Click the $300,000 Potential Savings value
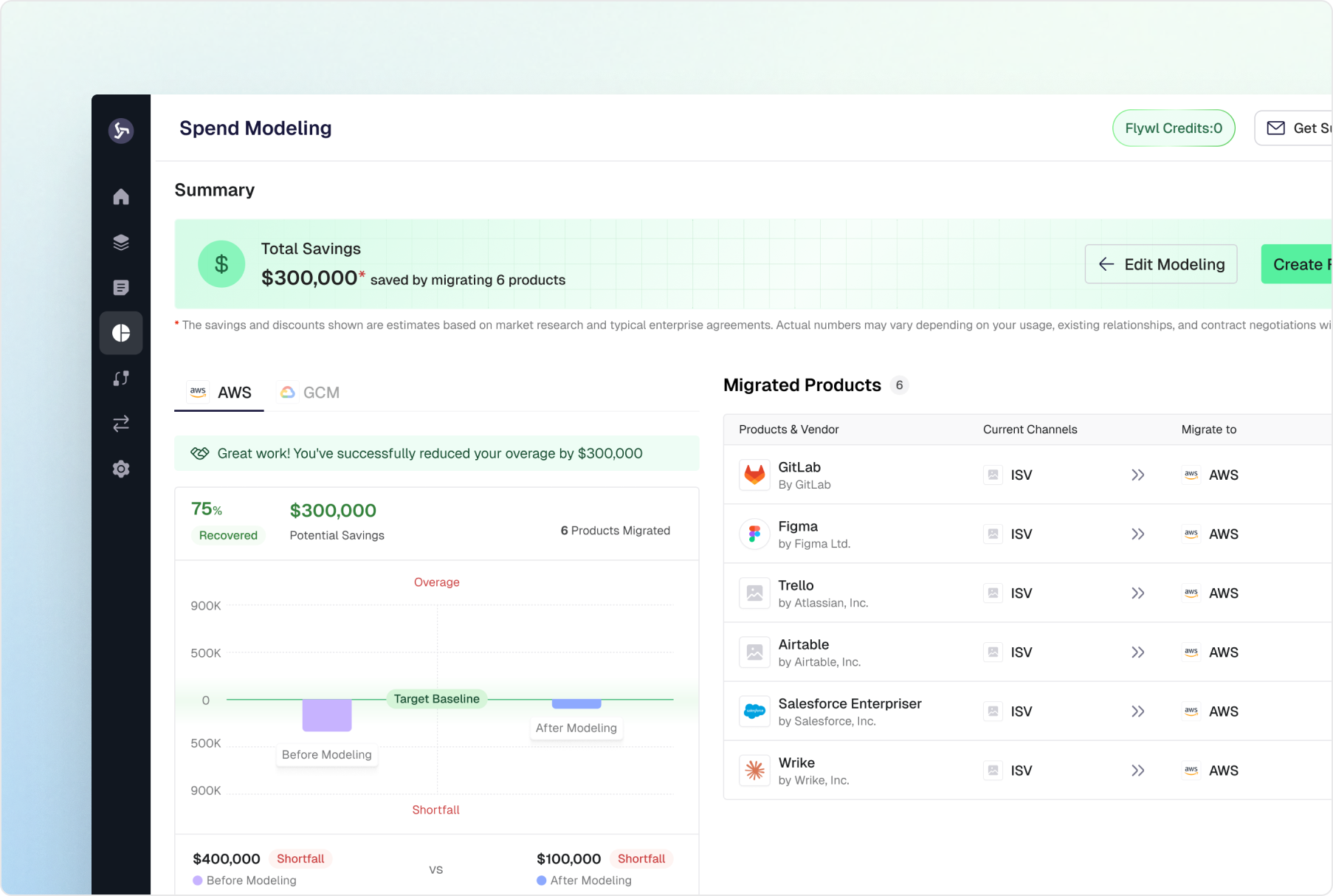Viewport: 1333px width, 896px height. 333,510
